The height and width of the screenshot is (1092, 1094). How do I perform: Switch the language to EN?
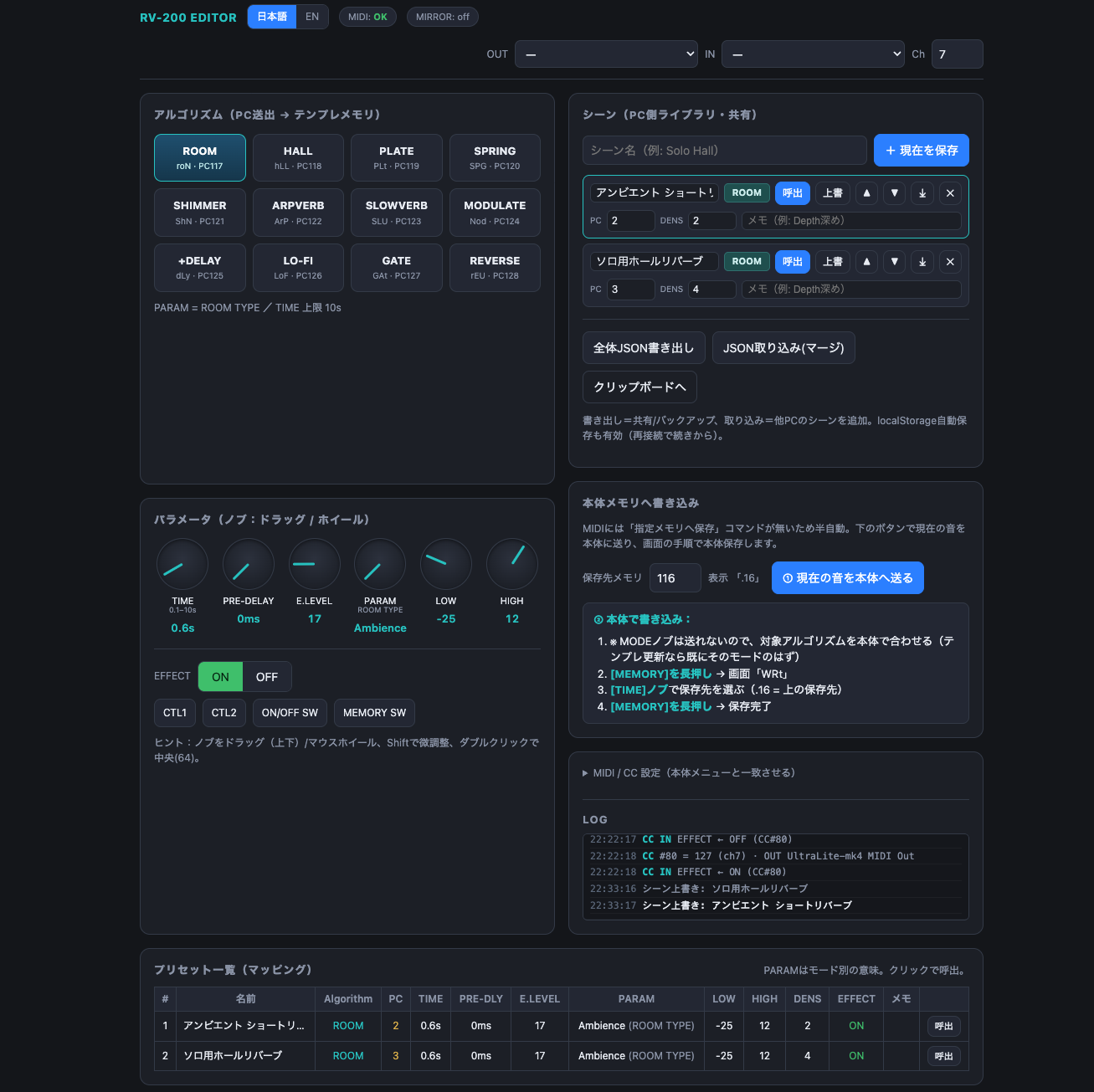point(312,17)
